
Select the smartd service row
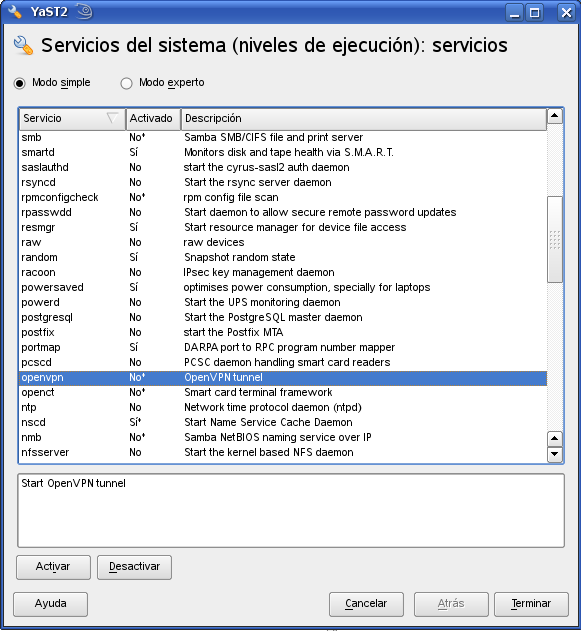pos(283,153)
